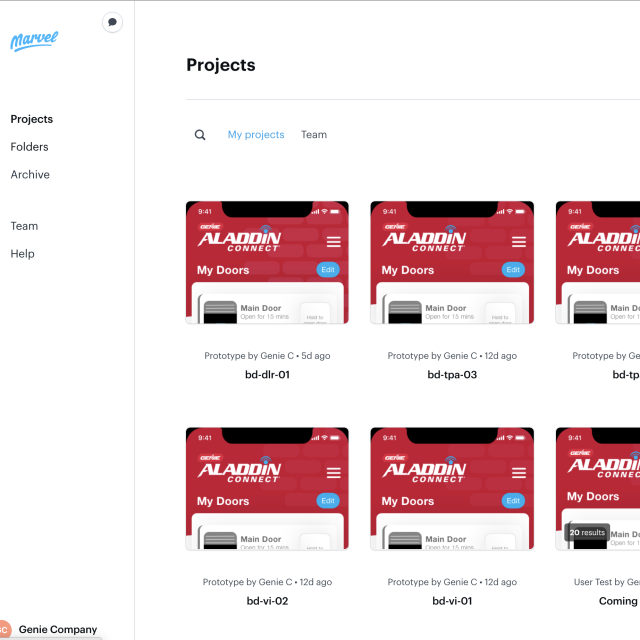Click Edit button in bd-dlr-01 preview
The height and width of the screenshot is (640, 640).
point(328,270)
